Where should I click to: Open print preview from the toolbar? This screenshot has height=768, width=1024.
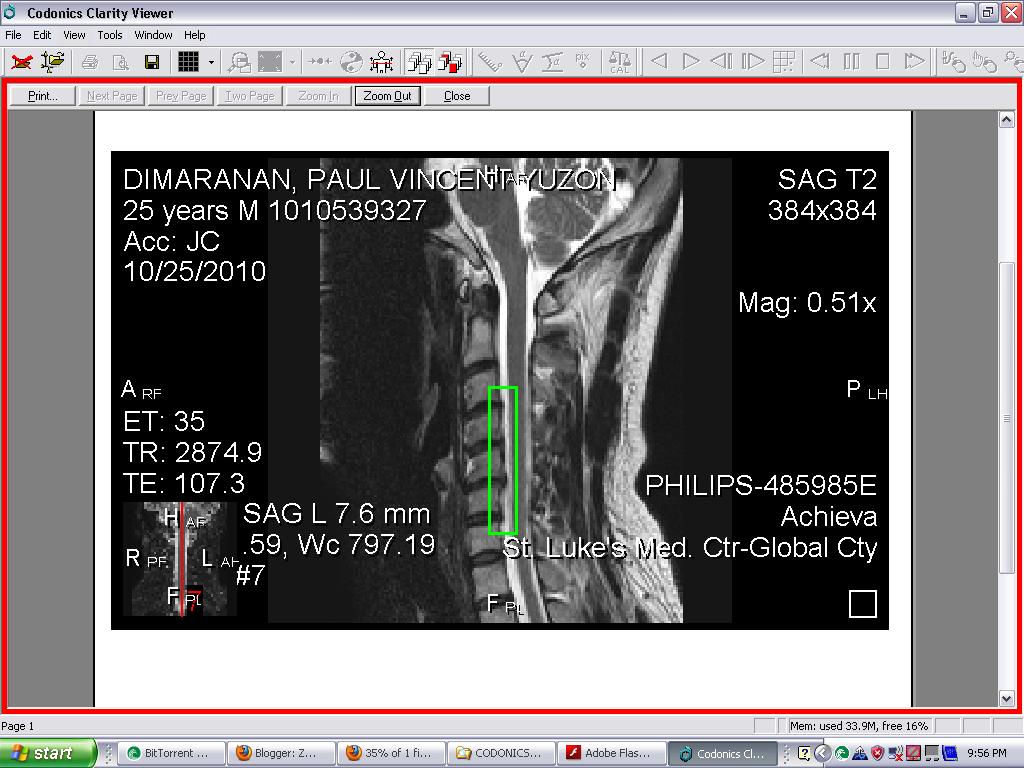[x=120, y=61]
